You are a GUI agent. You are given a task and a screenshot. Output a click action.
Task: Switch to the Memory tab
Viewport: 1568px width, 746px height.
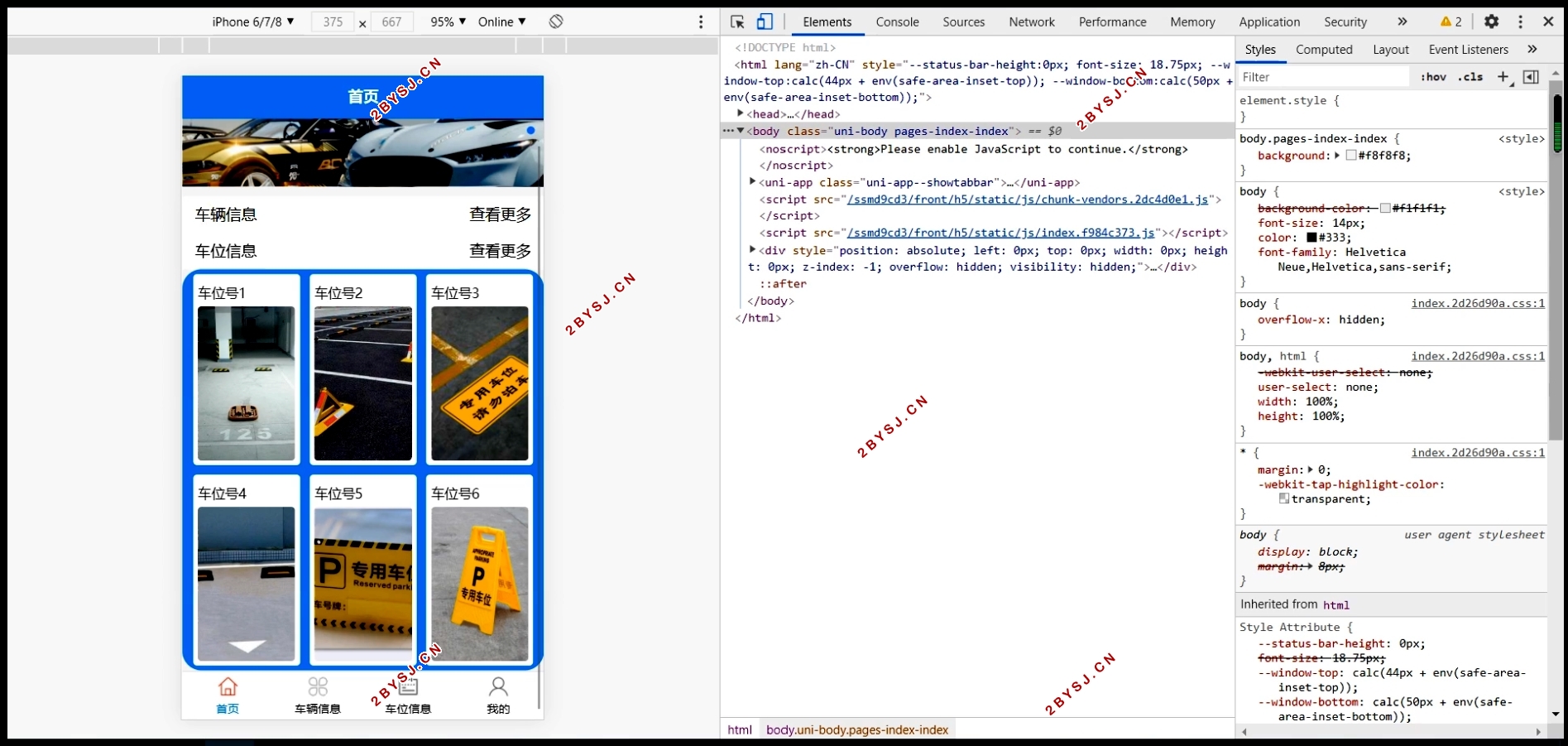(1192, 22)
